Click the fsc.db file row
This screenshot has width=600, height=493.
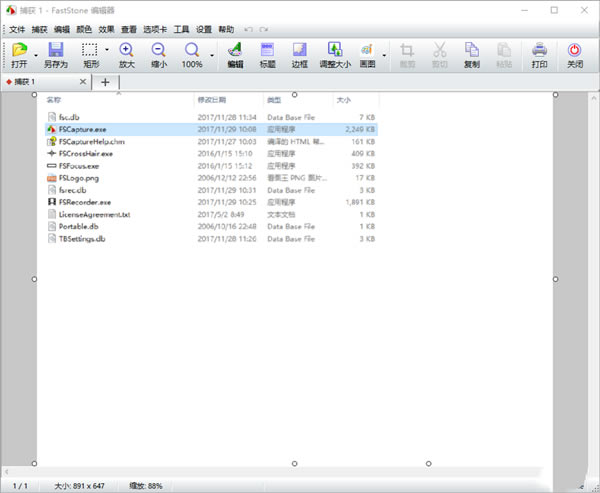pyautogui.click(x=211, y=117)
